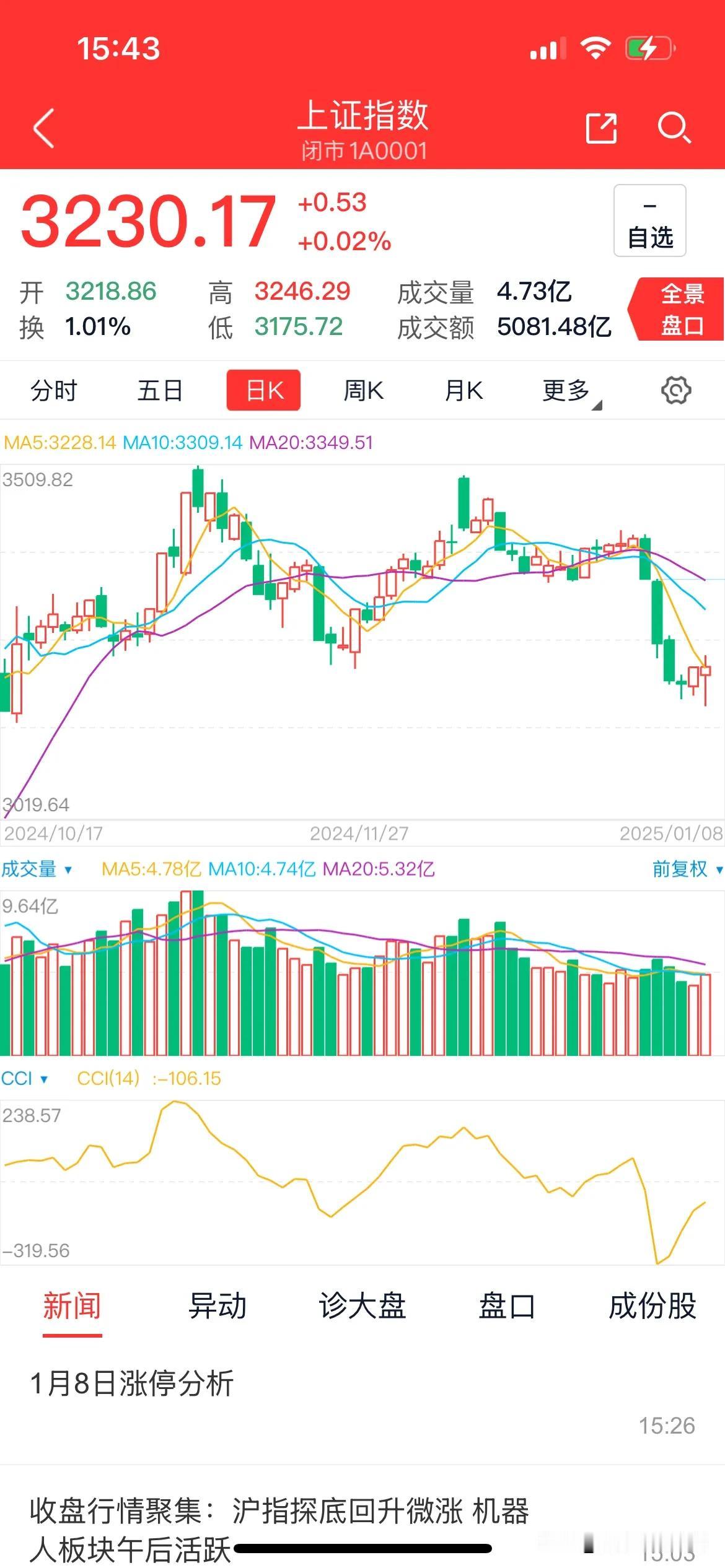Tap the 闭市 1A0001 subtitle
This screenshot has height=1568, width=725.
click(364, 151)
